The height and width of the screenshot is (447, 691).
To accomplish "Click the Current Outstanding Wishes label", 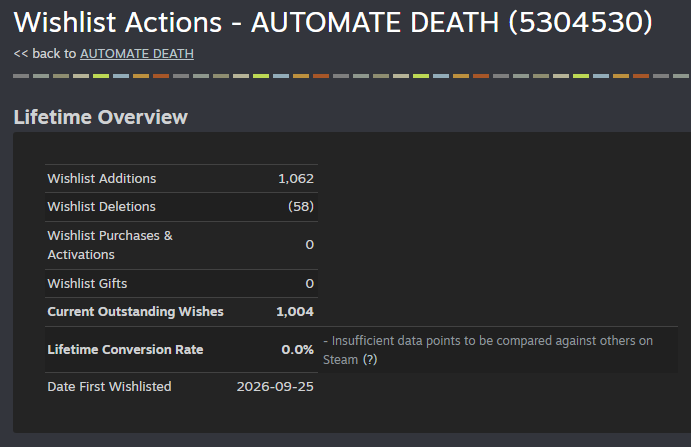I will tap(135, 312).
